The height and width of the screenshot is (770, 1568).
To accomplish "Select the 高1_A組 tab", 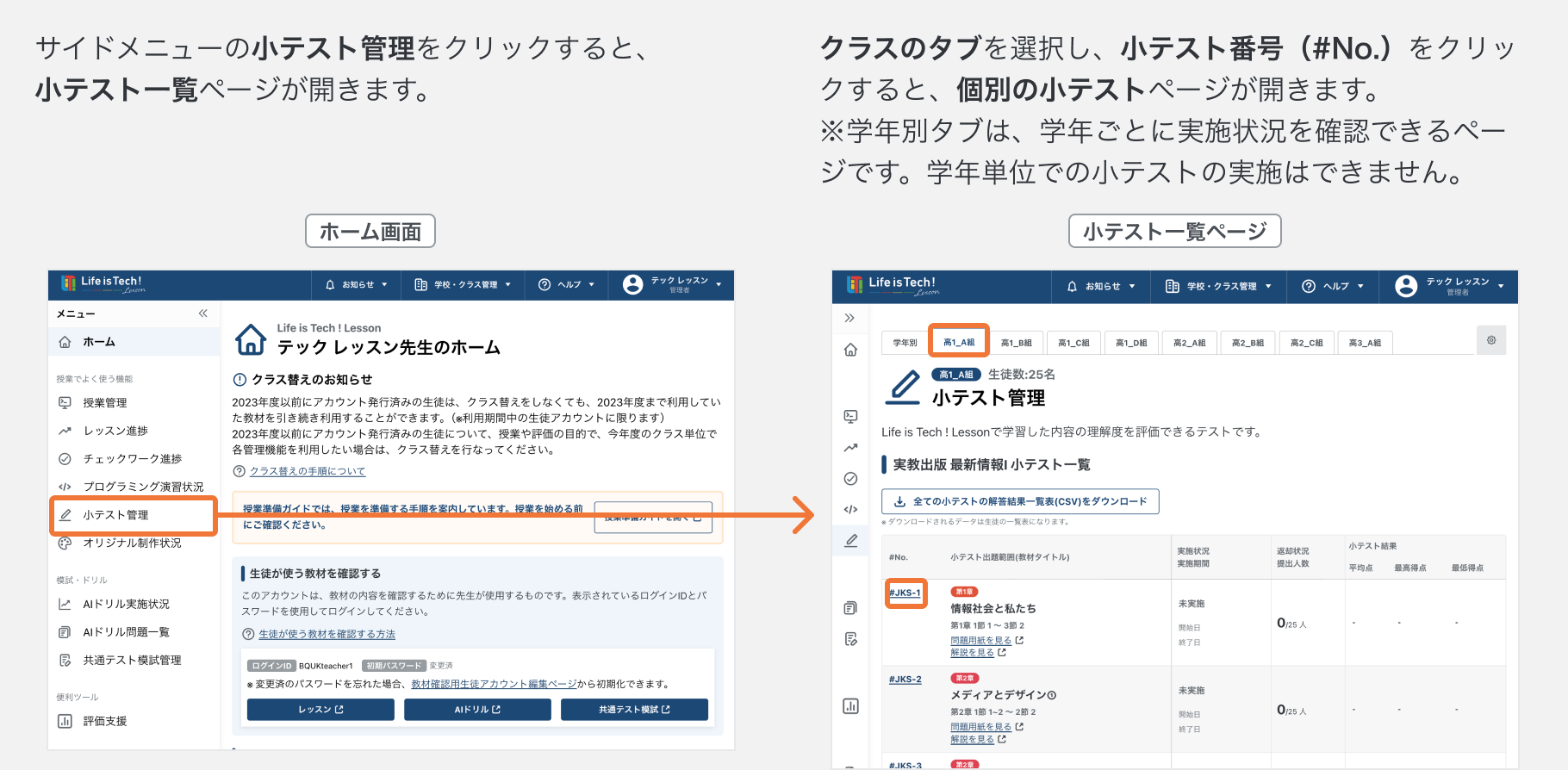I will 959,342.
